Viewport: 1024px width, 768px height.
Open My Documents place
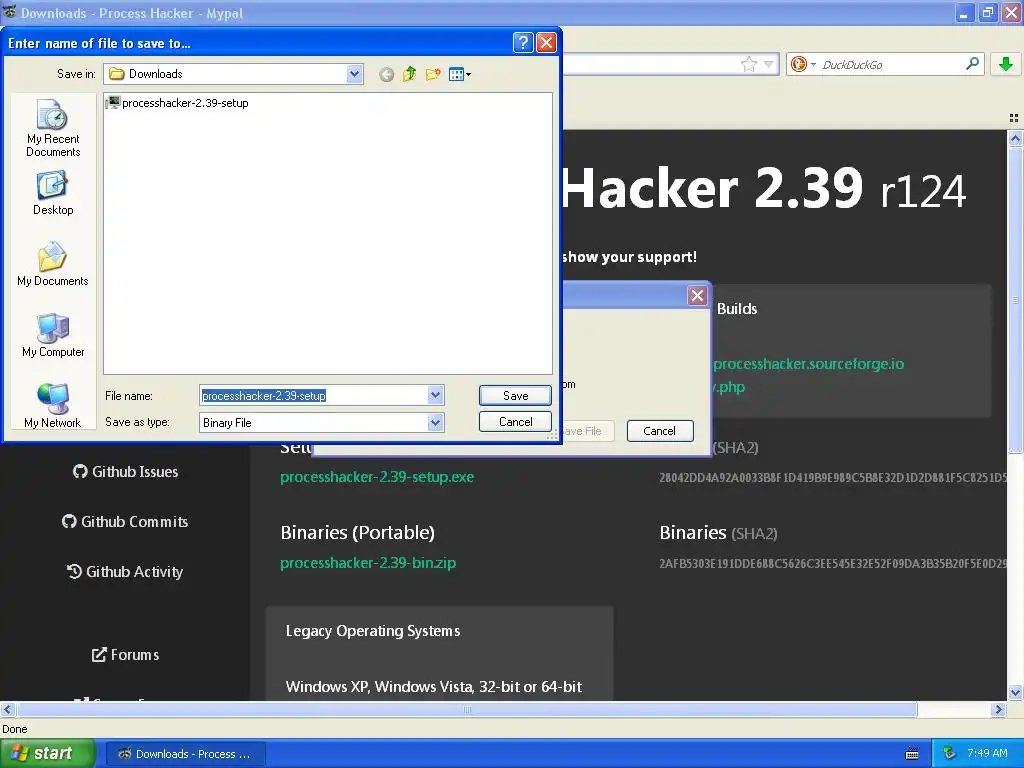coord(53,264)
